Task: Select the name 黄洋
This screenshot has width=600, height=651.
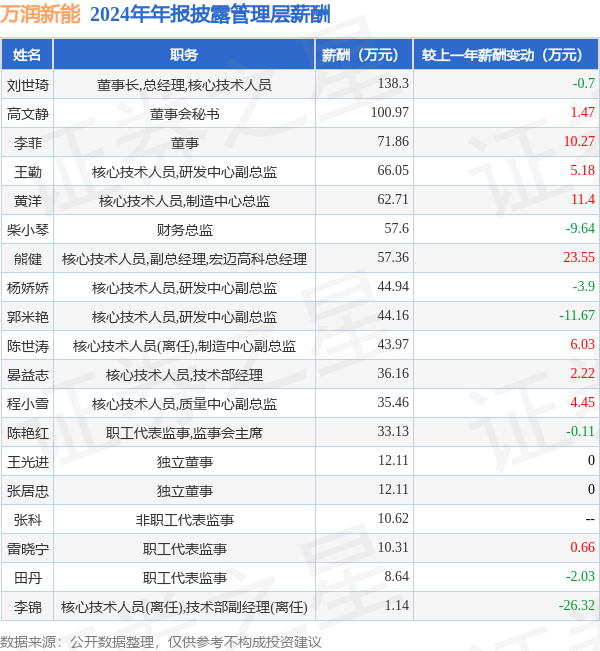Action: point(28,201)
